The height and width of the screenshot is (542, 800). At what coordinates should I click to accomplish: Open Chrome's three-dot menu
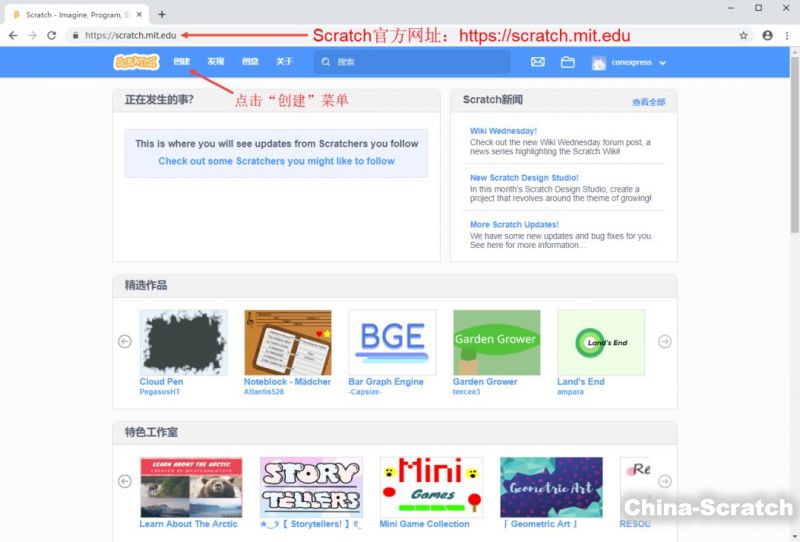787,35
